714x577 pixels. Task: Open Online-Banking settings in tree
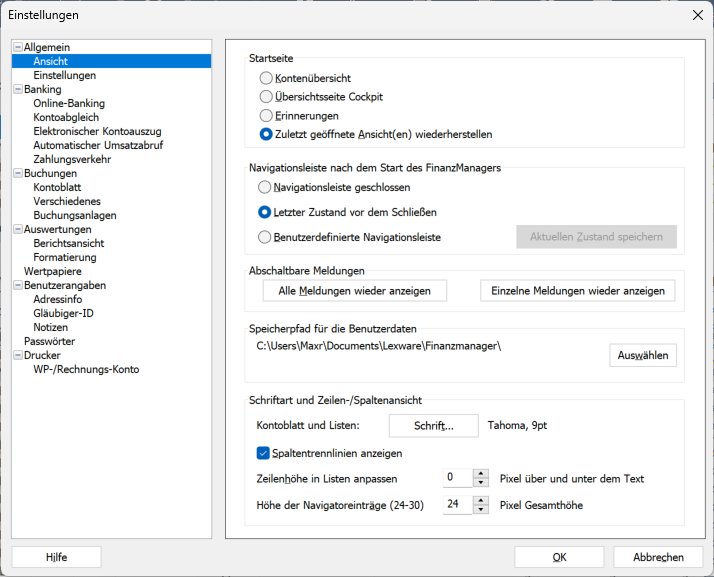(x=69, y=103)
